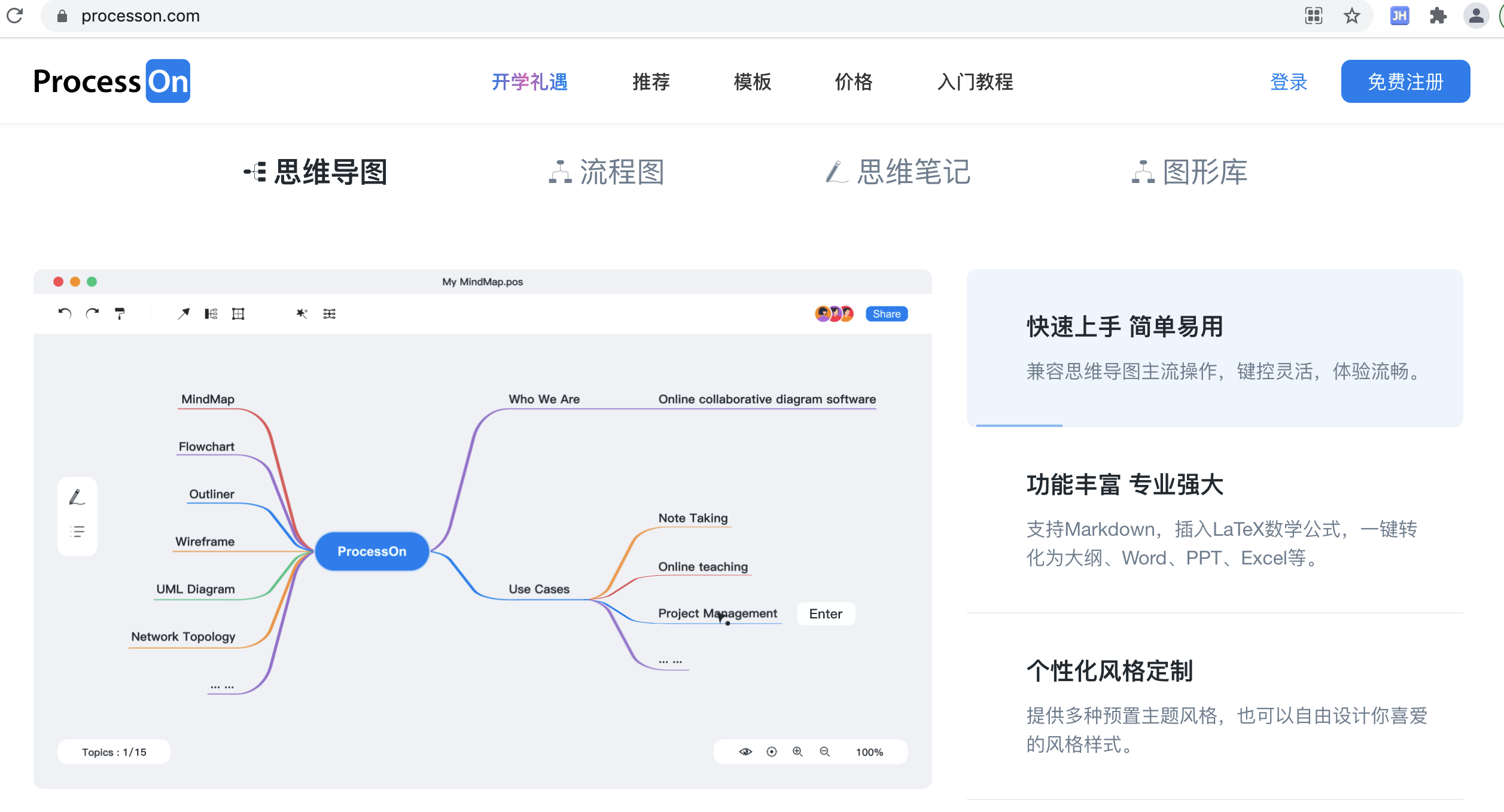Open the 功能丰富 专业强大 feature card
This screenshot has height=812, width=1504.
coord(1214,519)
